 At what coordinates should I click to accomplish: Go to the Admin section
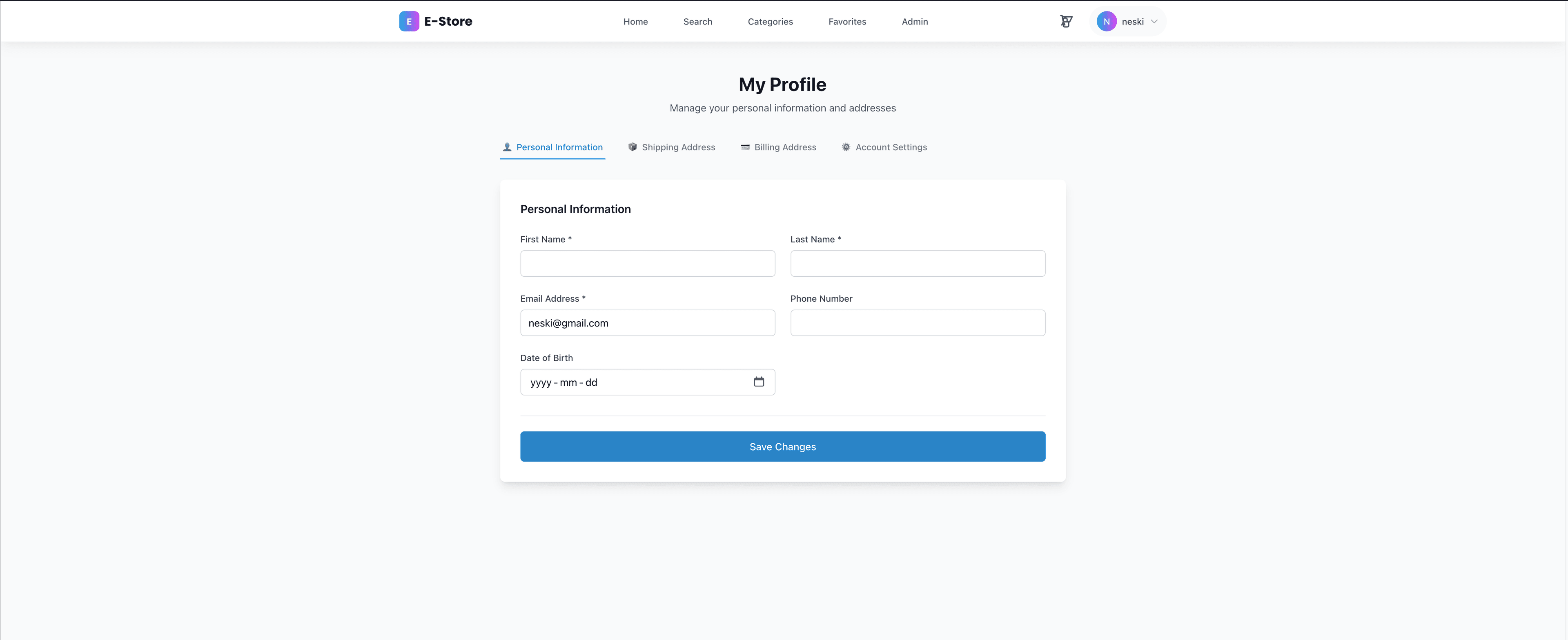[x=914, y=21]
